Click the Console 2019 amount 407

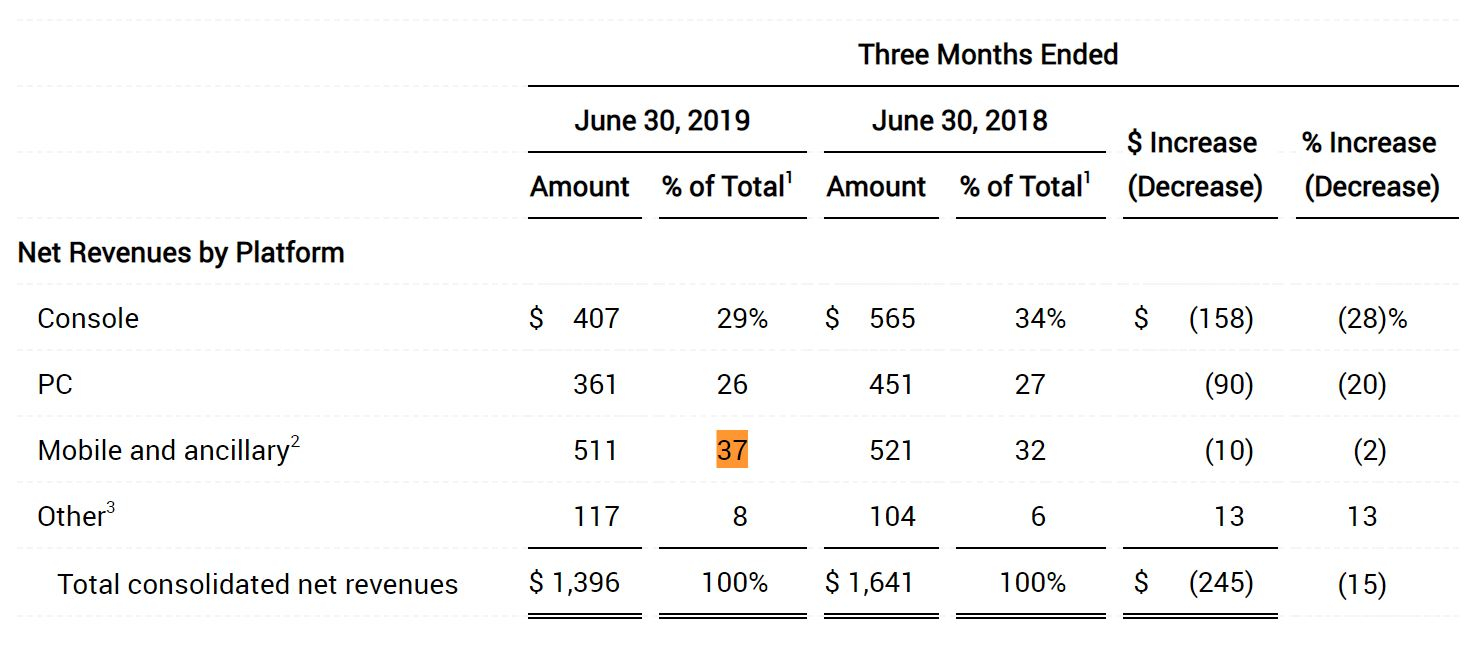coord(596,318)
